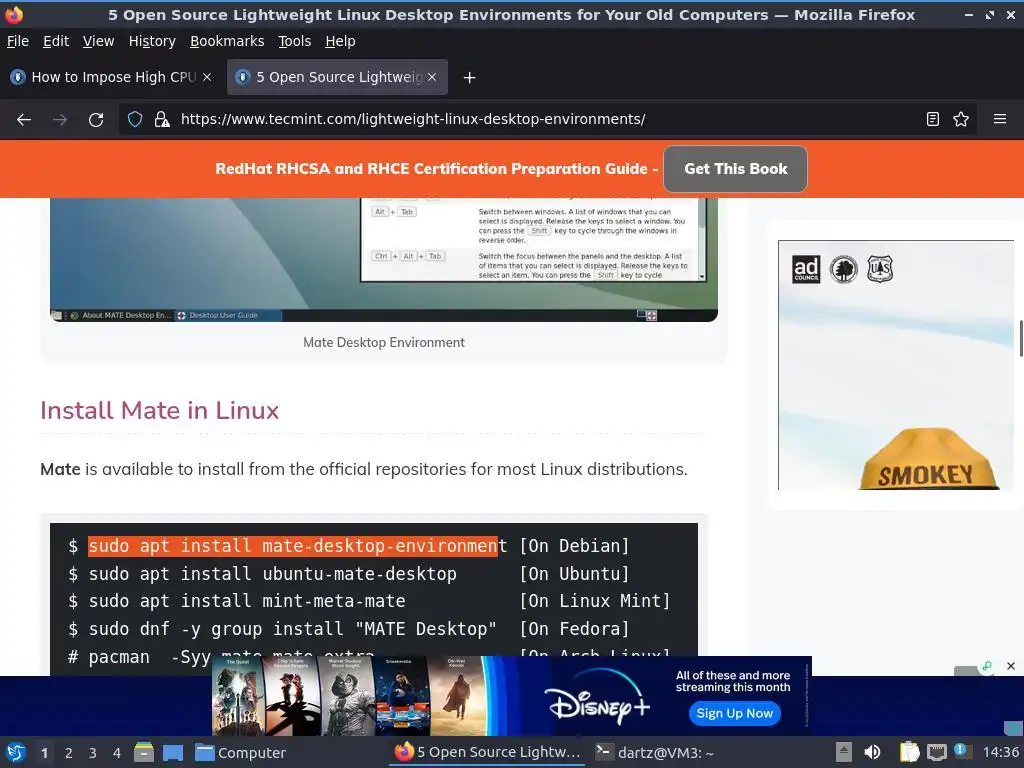
Task: Go back to the previous page
Action: [x=24, y=120]
